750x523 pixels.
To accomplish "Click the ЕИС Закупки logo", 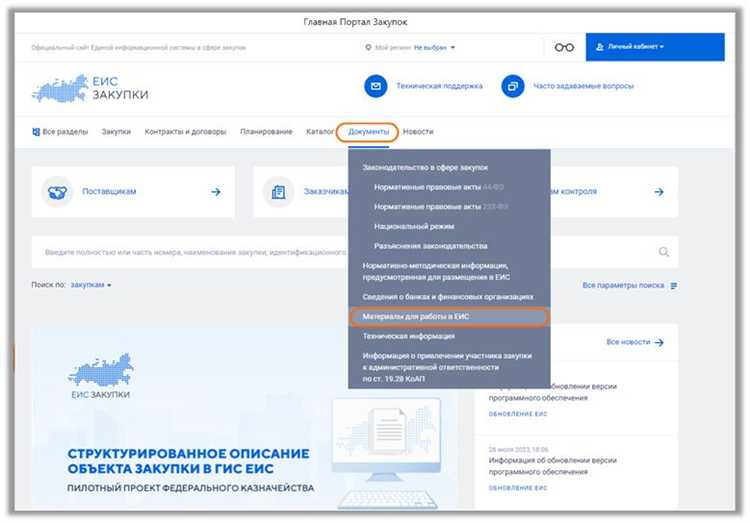I will pyautogui.click(x=90, y=88).
